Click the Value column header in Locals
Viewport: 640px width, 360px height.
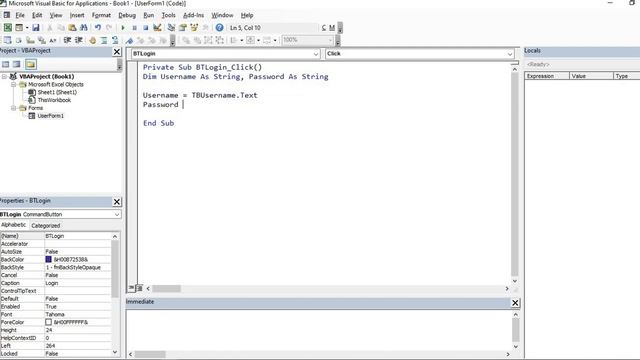(x=591, y=76)
